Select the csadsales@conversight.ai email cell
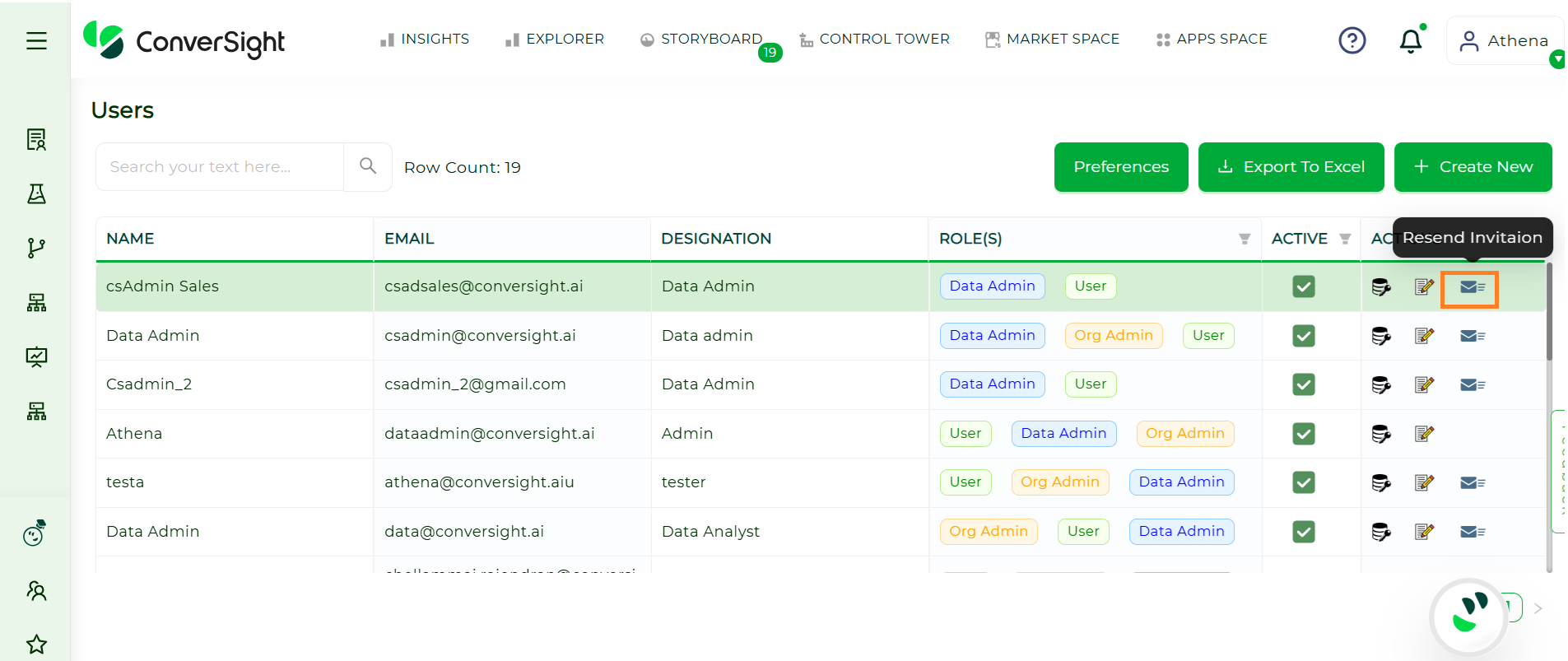The width and height of the screenshot is (1568, 661). point(512,286)
